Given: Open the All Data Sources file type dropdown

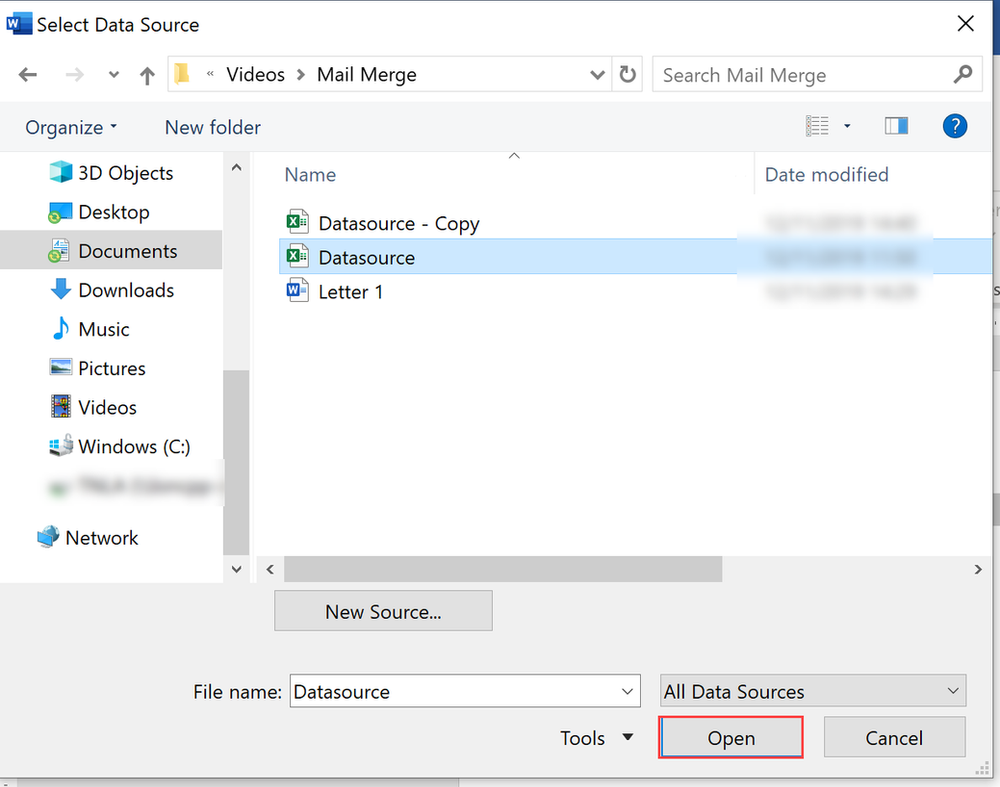Looking at the screenshot, I should (812, 691).
